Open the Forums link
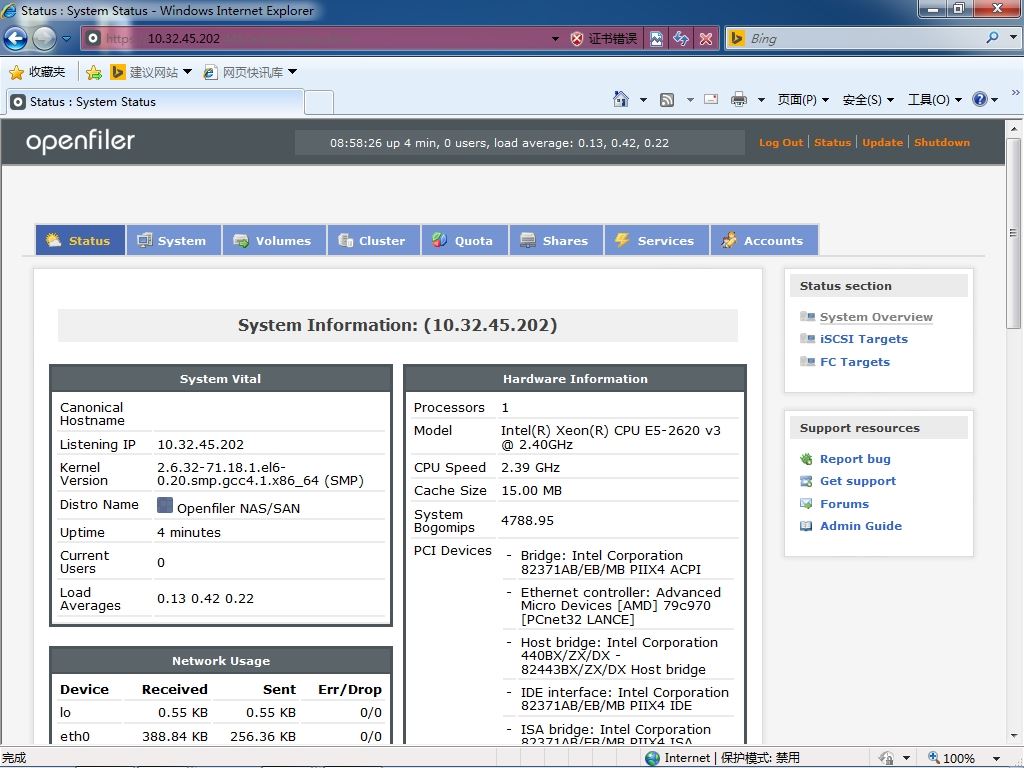 (x=844, y=504)
